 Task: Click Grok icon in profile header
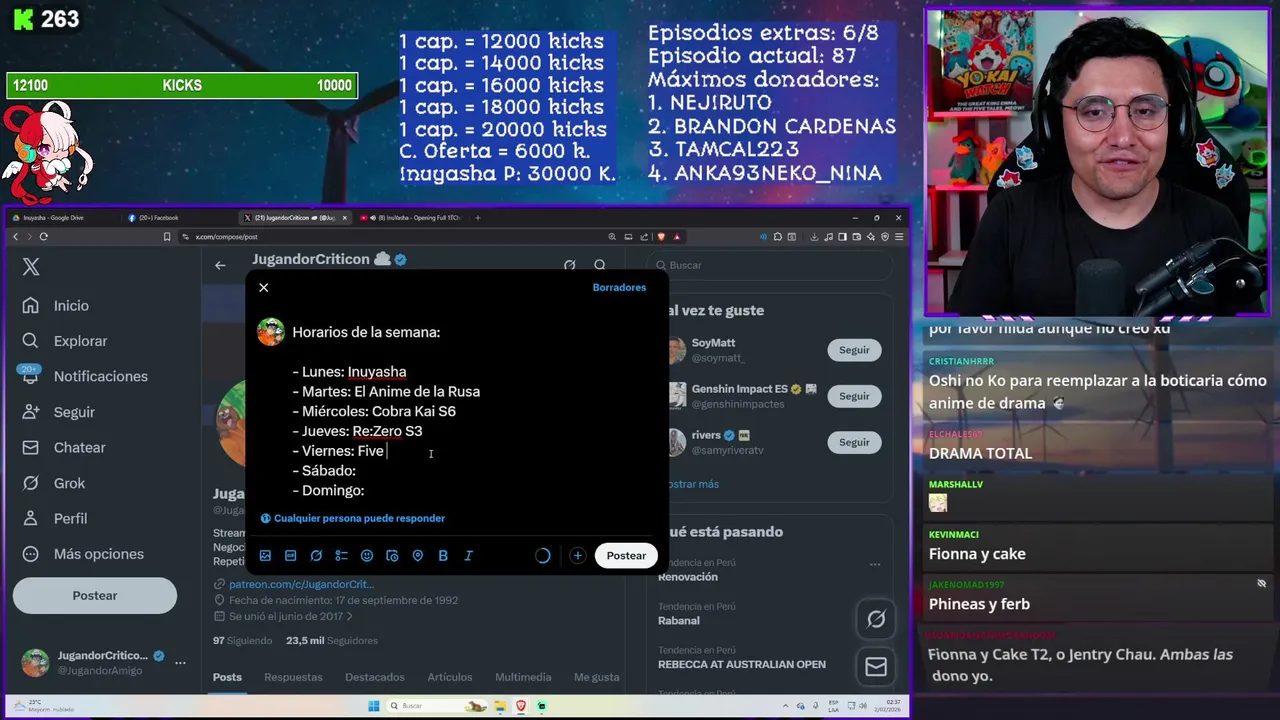569,265
